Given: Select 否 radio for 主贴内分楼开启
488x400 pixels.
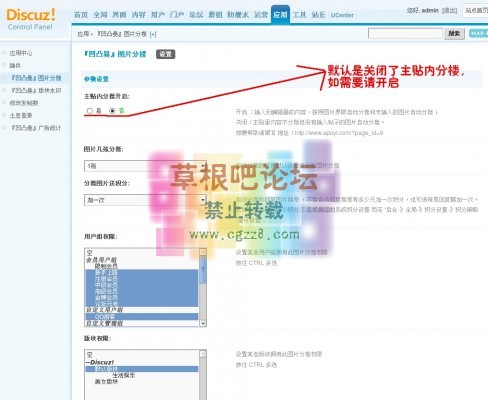Looking at the screenshot, I should point(112,111).
